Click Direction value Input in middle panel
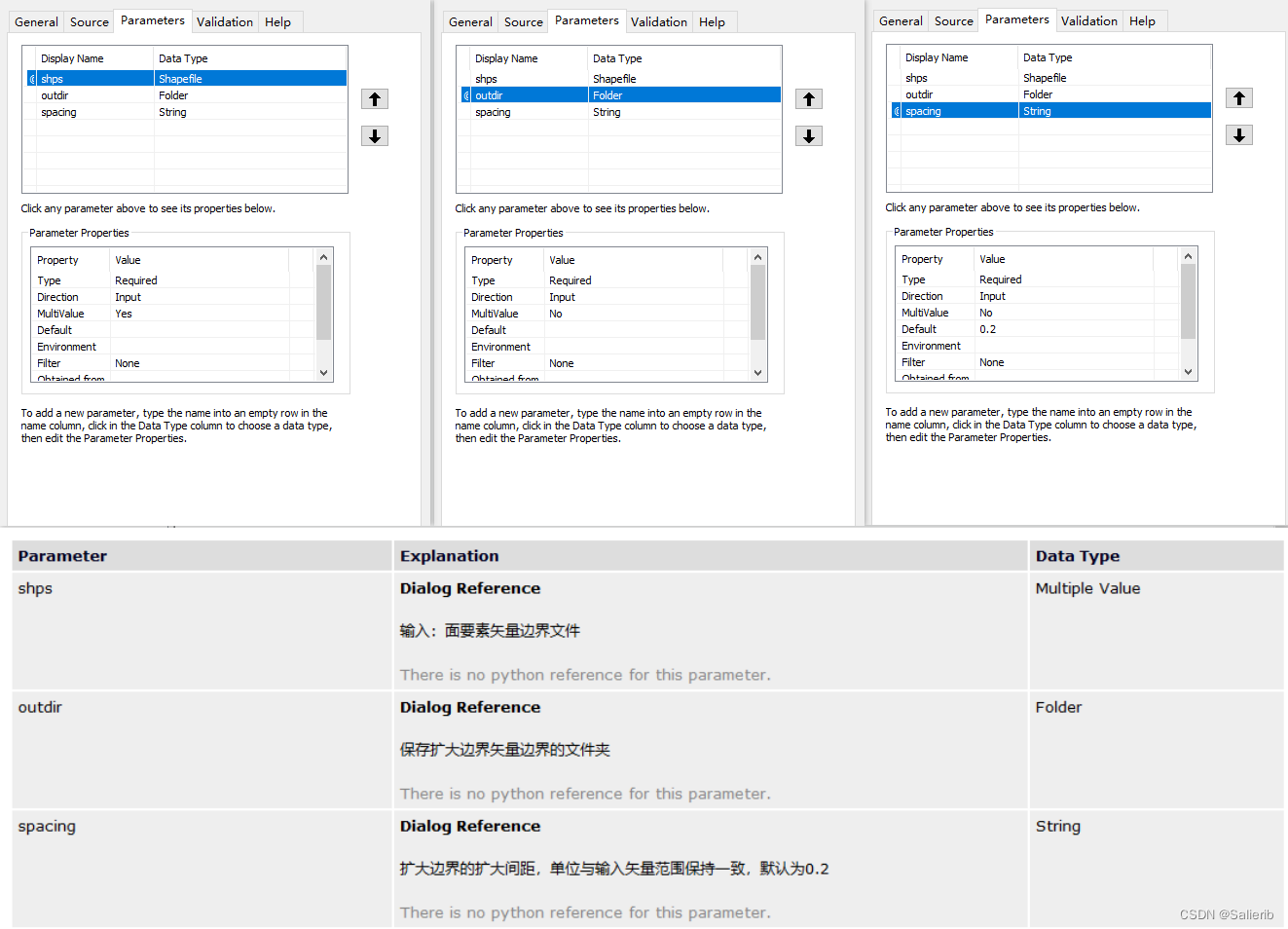 coord(563,297)
